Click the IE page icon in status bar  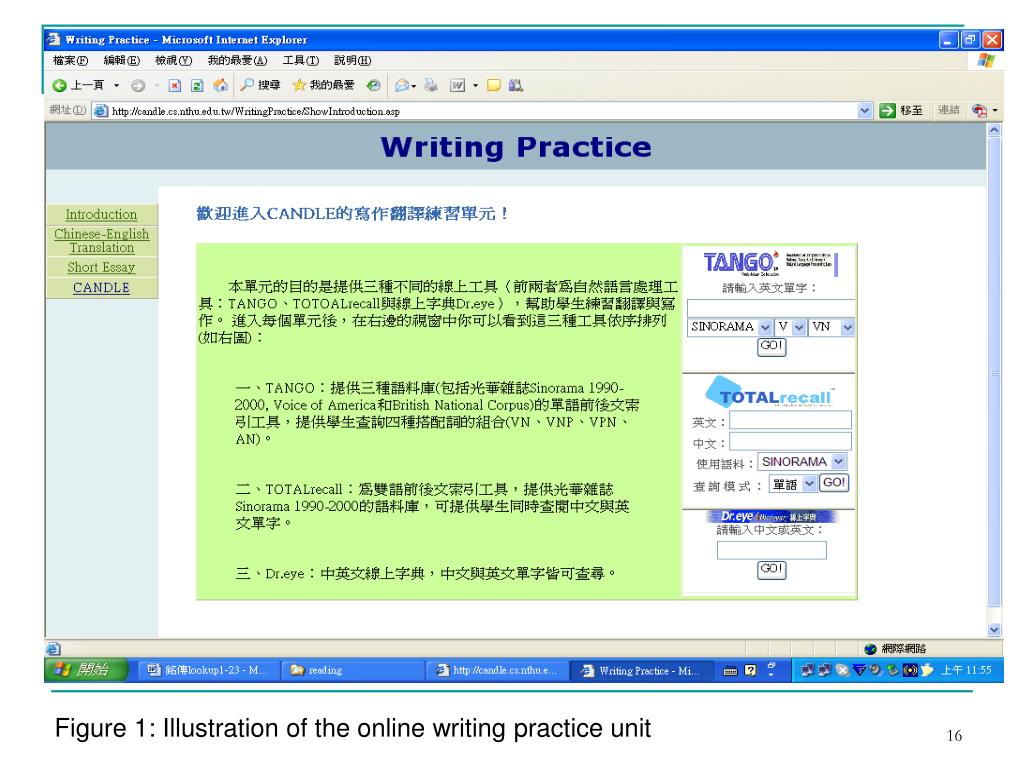coord(54,648)
